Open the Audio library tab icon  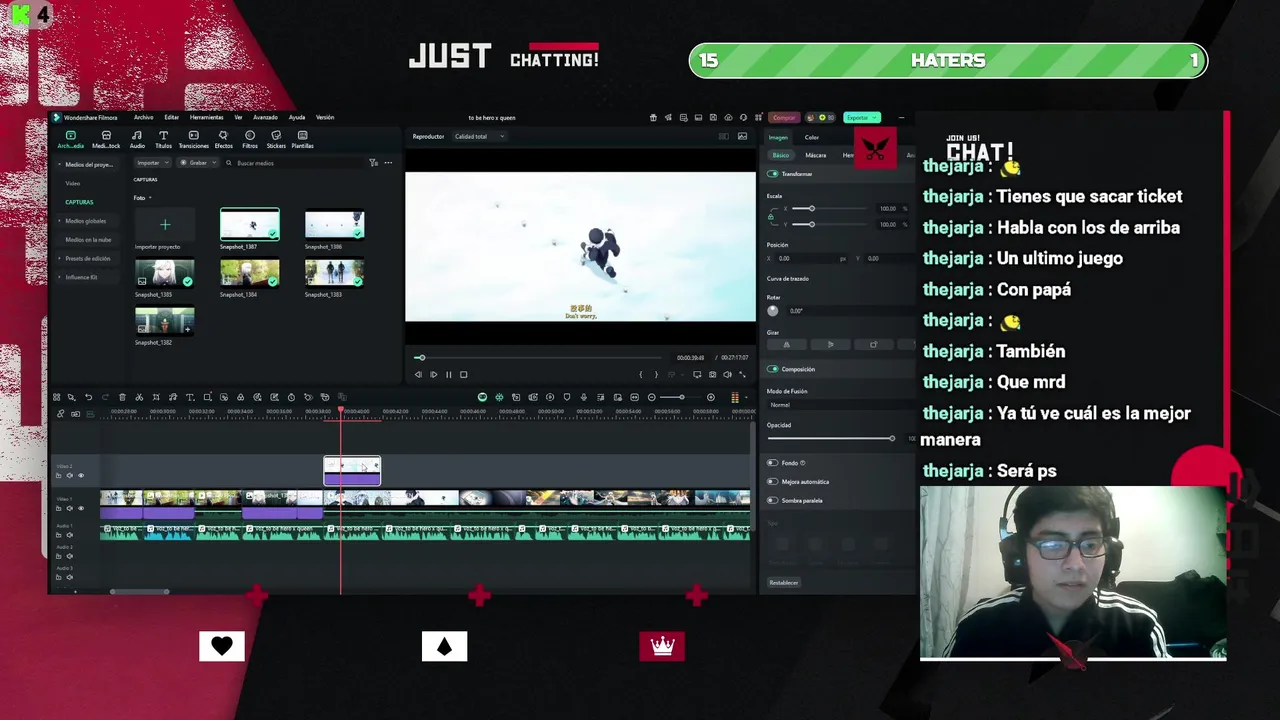[137, 135]
